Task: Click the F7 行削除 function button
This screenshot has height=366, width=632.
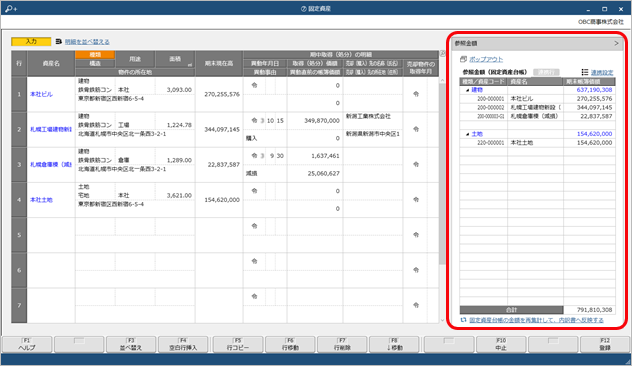Action: (342, 344)
